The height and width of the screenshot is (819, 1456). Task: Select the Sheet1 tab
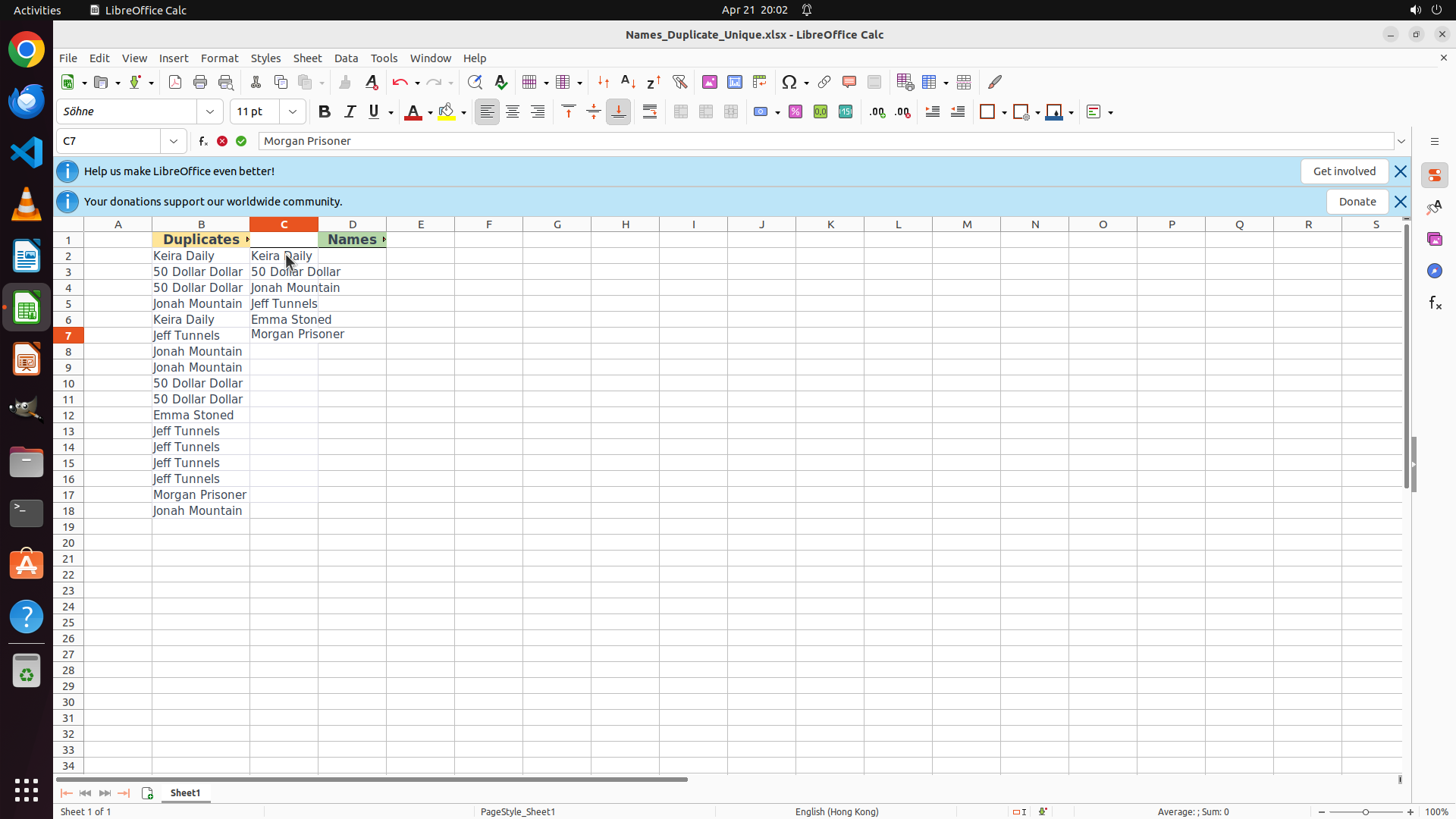point(185,792)
